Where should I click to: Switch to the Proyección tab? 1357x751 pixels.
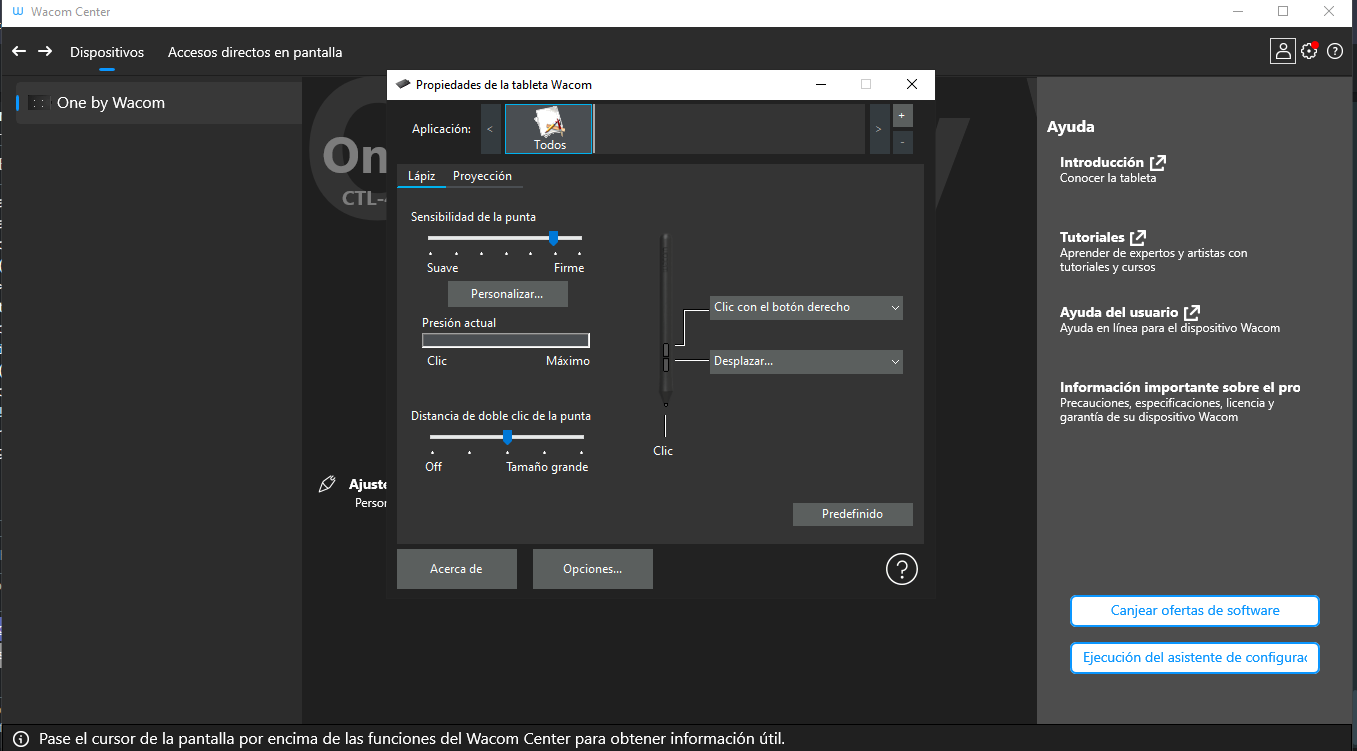(482, 176)
